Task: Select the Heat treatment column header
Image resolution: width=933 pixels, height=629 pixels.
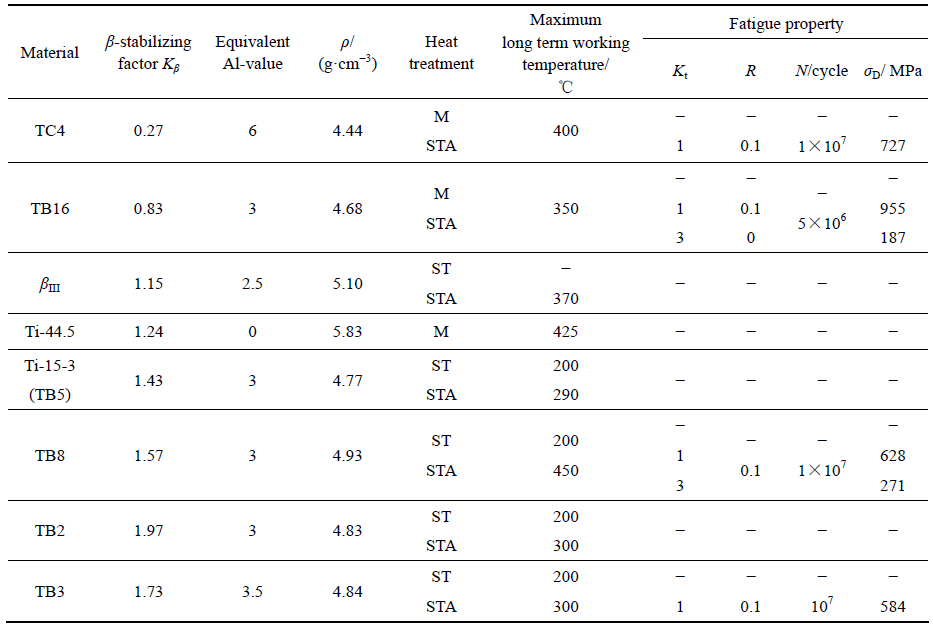Action: click(441, 53)
